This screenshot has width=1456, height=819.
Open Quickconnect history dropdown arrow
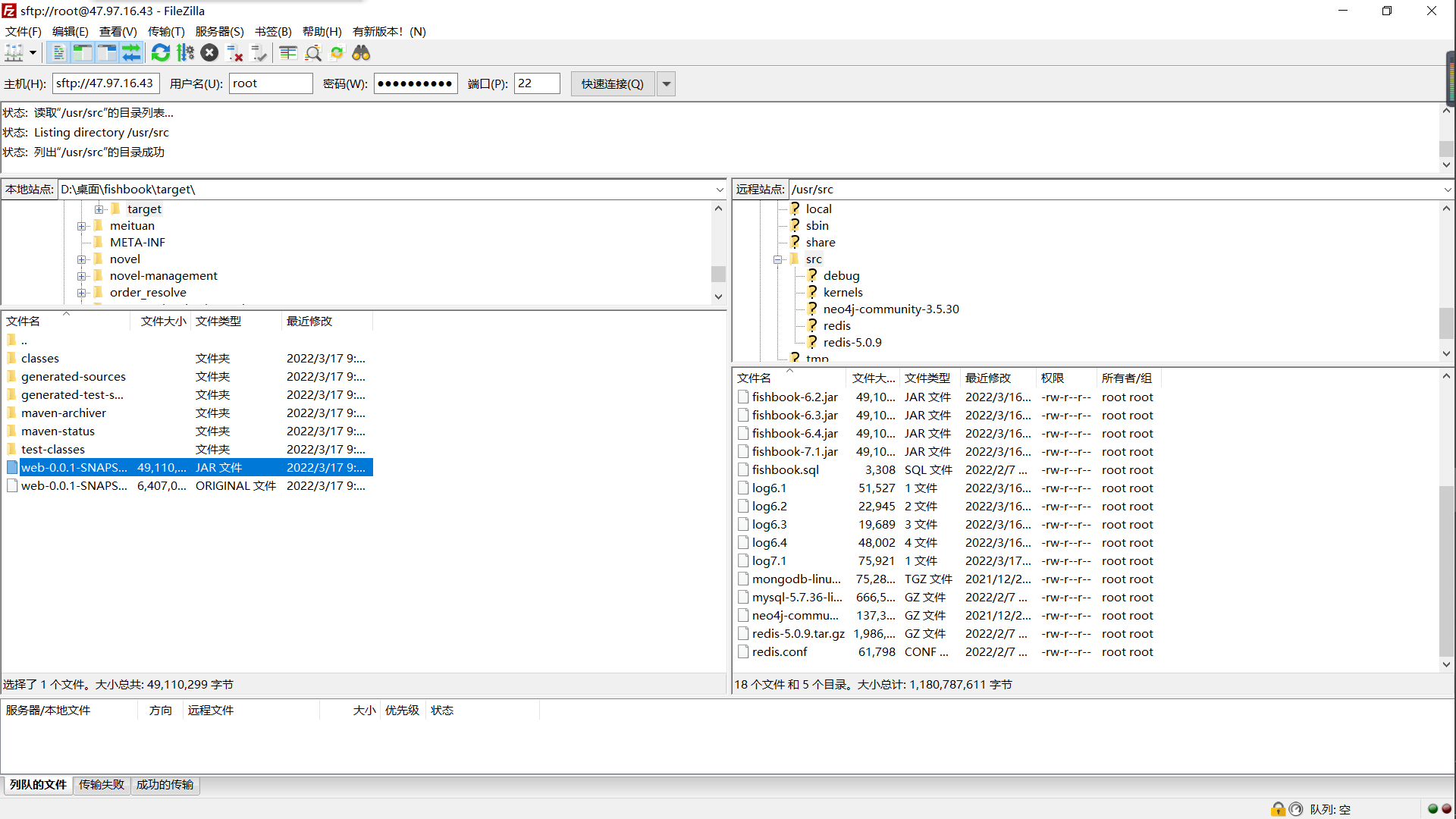667,84
